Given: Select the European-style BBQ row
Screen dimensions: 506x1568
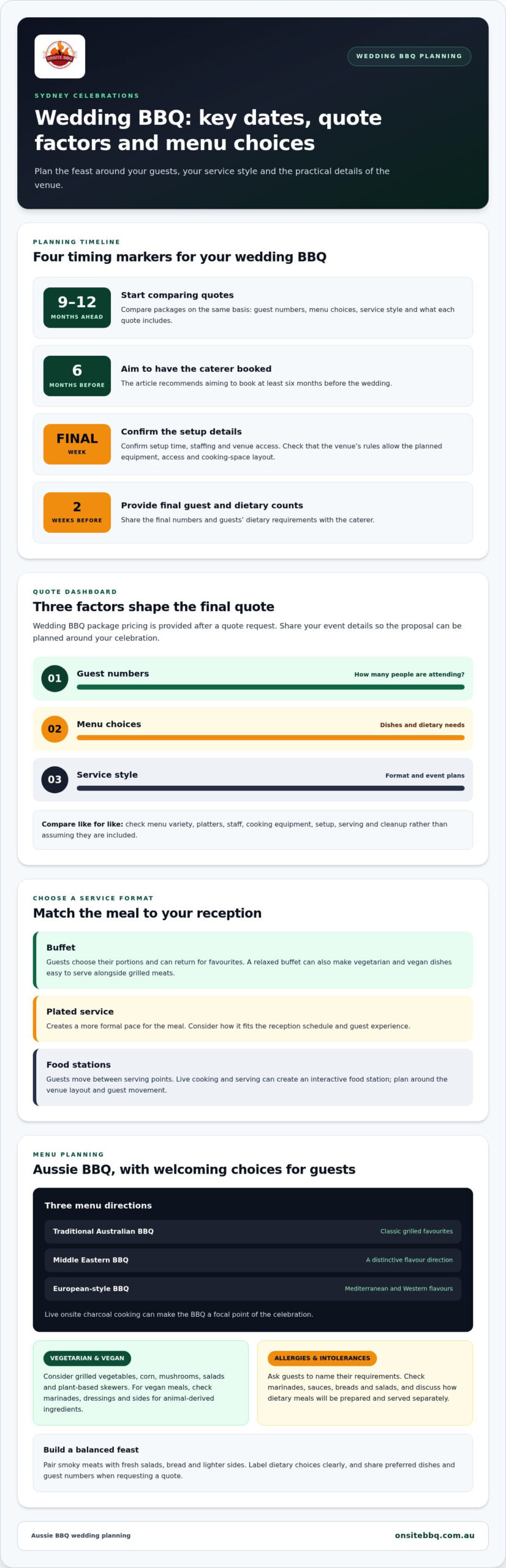Looking at the screenshot, I should coord(253,1289).
